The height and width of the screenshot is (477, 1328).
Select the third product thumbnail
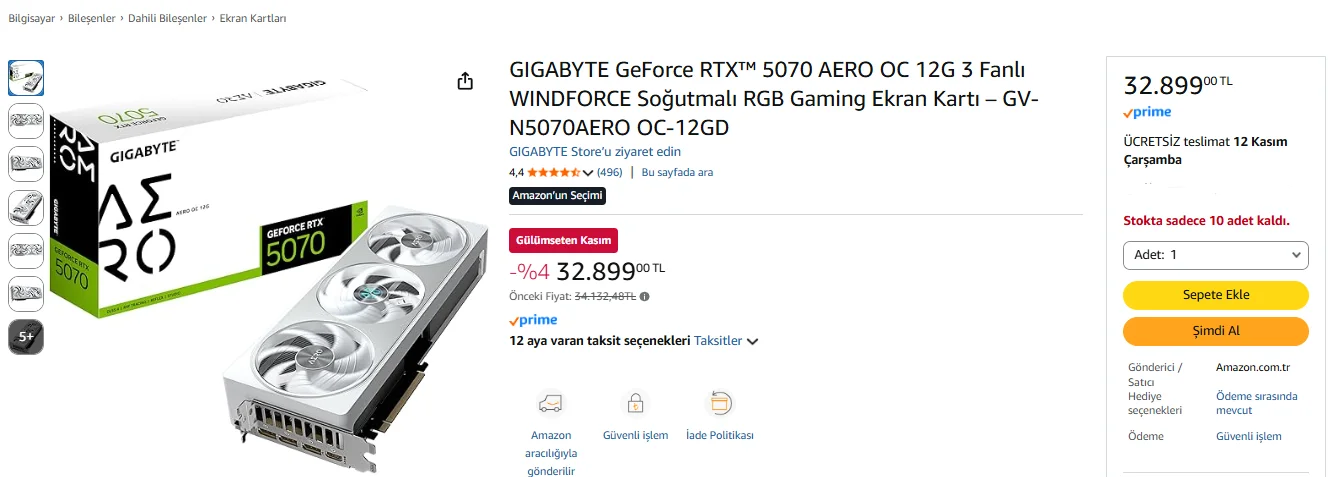tap(26, 164)
